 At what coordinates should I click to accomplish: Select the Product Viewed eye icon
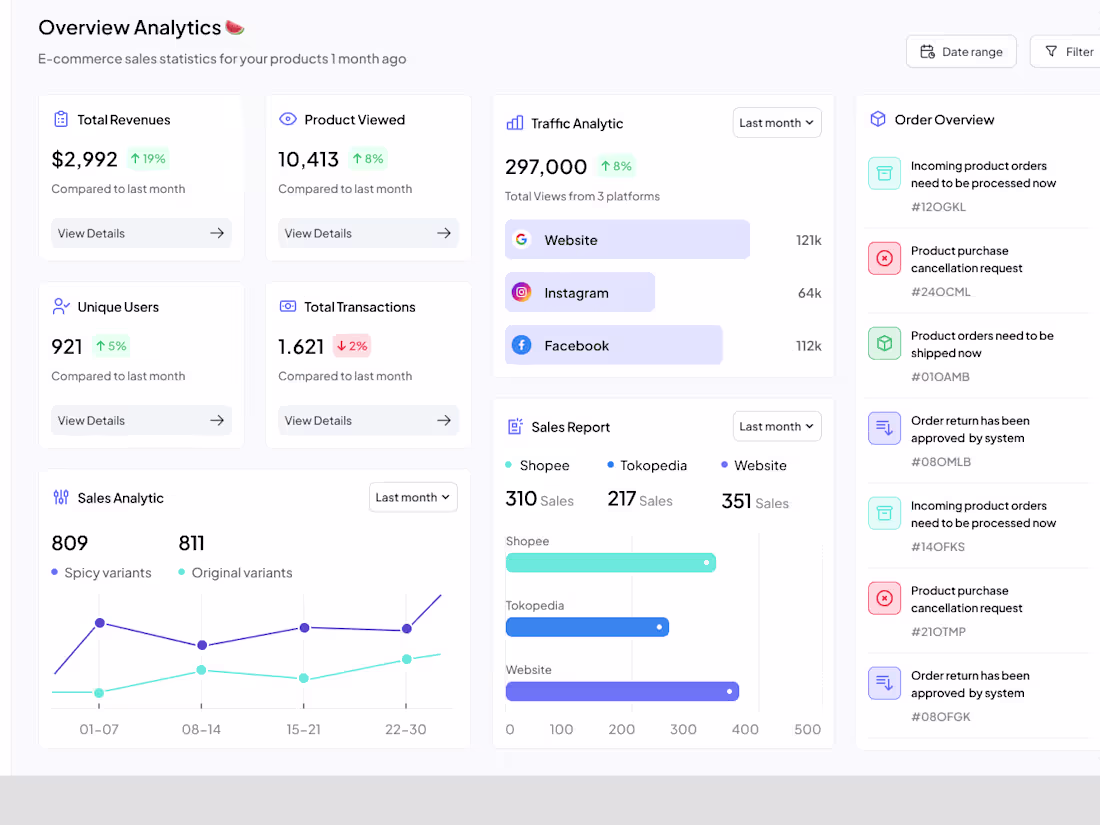click(x=288, y=119)
